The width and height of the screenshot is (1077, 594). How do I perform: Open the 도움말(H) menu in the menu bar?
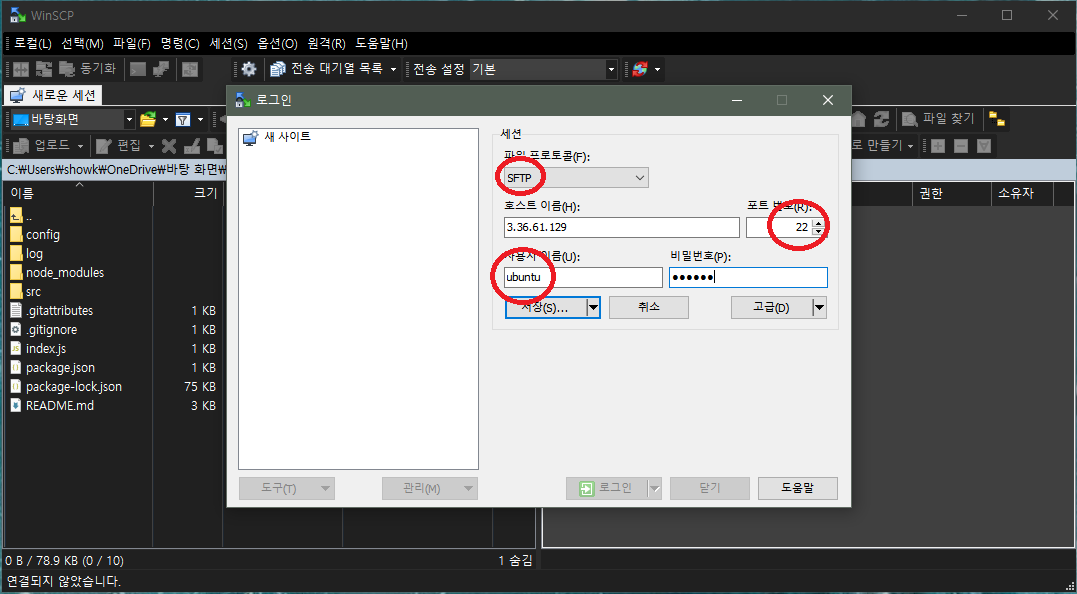coord(381,43)
